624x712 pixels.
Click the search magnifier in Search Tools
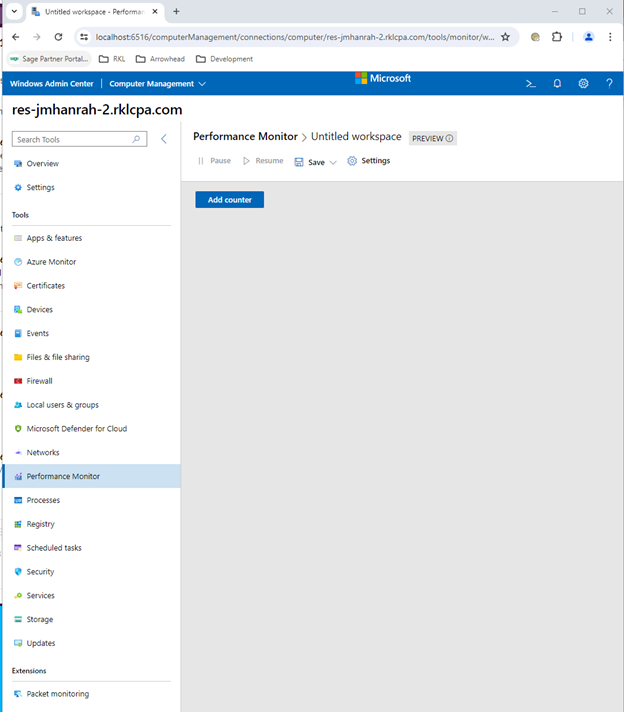[x=136, y=139]
